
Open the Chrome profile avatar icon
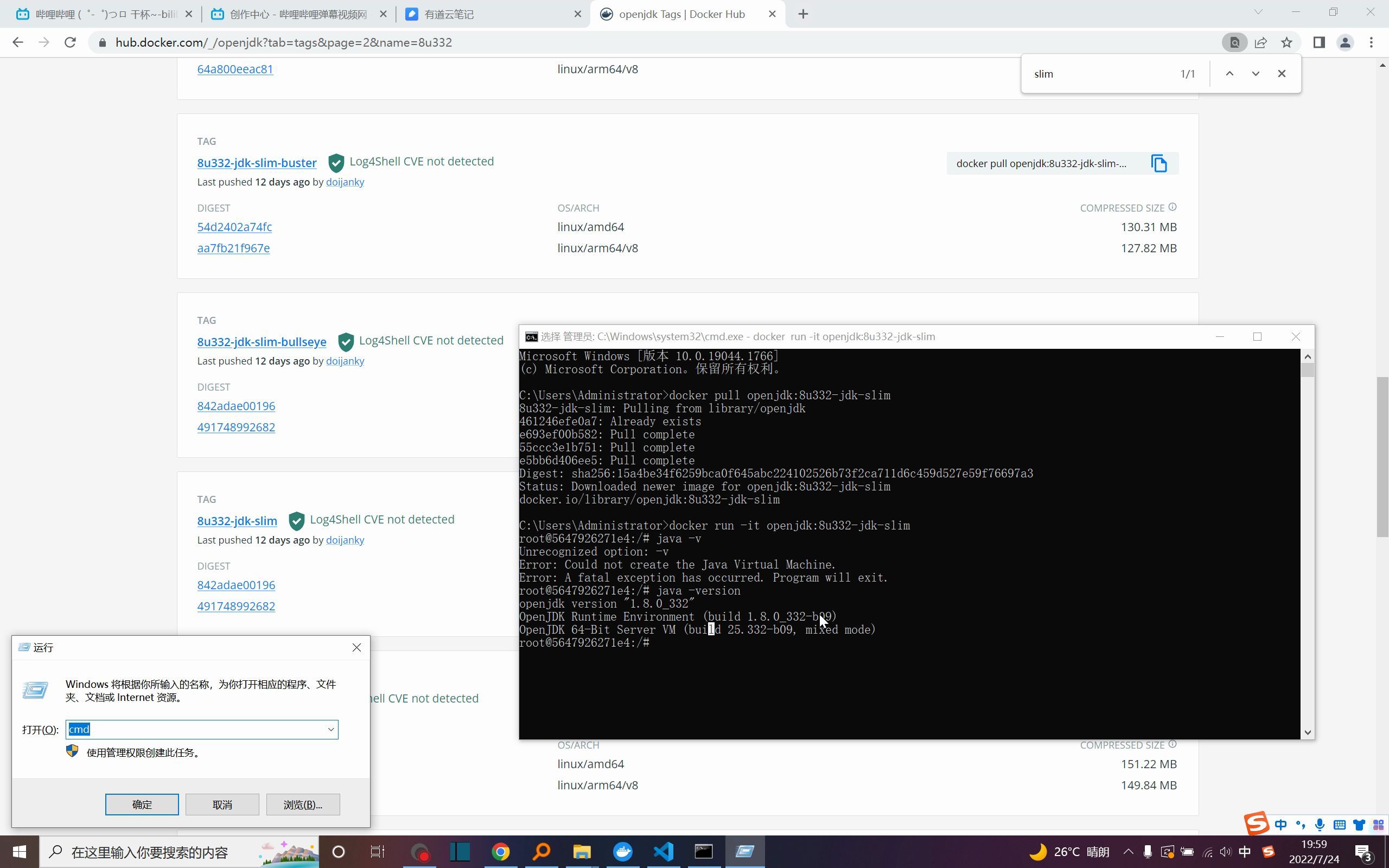(x=1346, y=42)
